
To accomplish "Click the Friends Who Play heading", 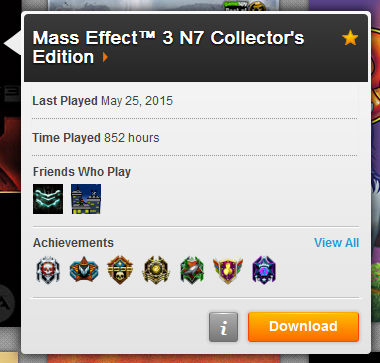I will click(x=82, y=172).
